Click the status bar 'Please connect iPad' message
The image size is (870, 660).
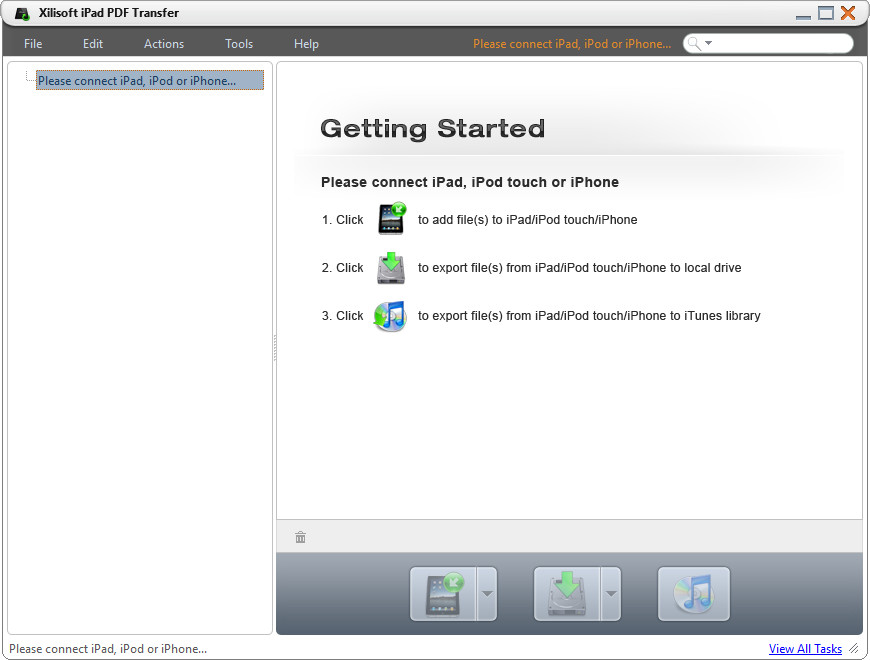108,648
